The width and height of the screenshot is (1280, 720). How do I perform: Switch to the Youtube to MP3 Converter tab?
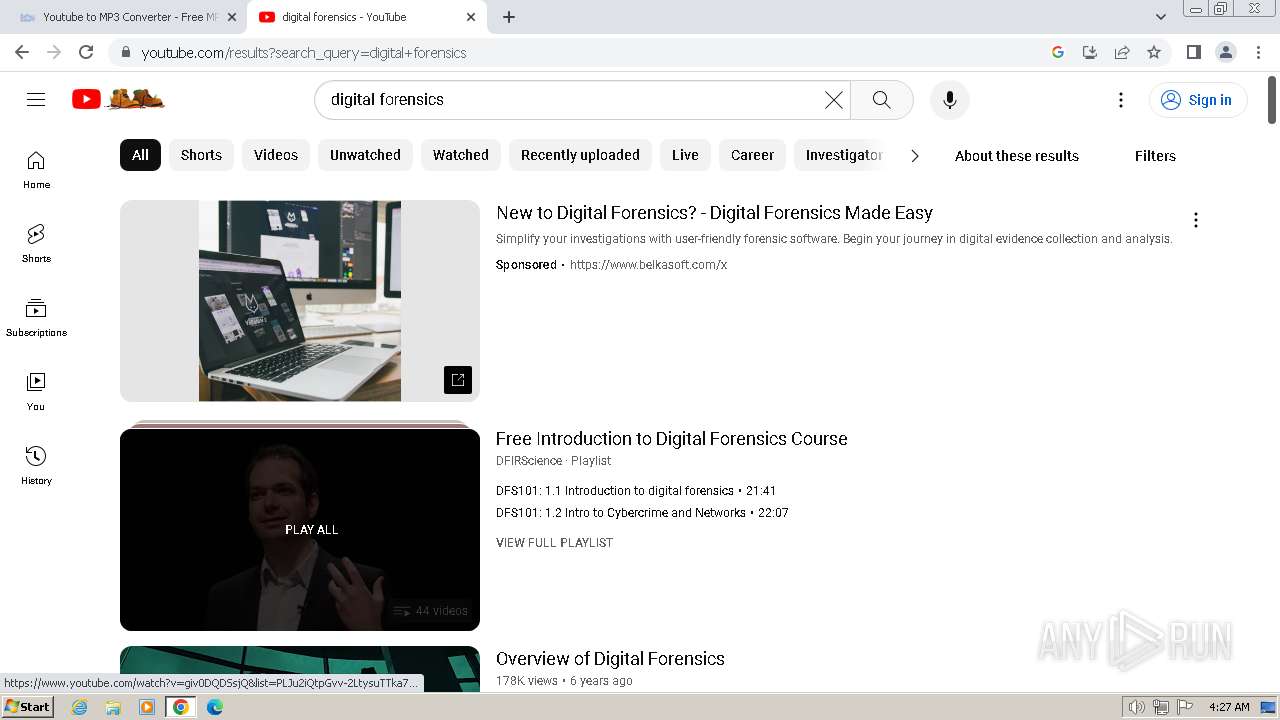(128, 17)
